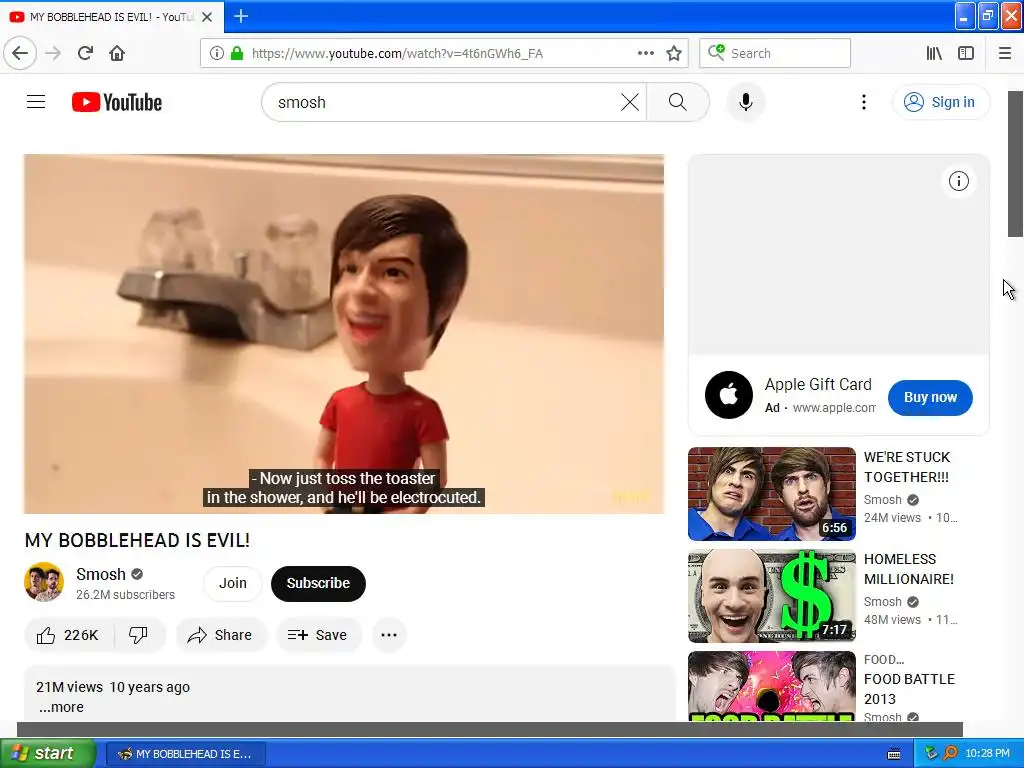1024x768 pixels.
Task: Click the HOMELESS MILLIONAIRE! title
Action: tap(908, 569)
